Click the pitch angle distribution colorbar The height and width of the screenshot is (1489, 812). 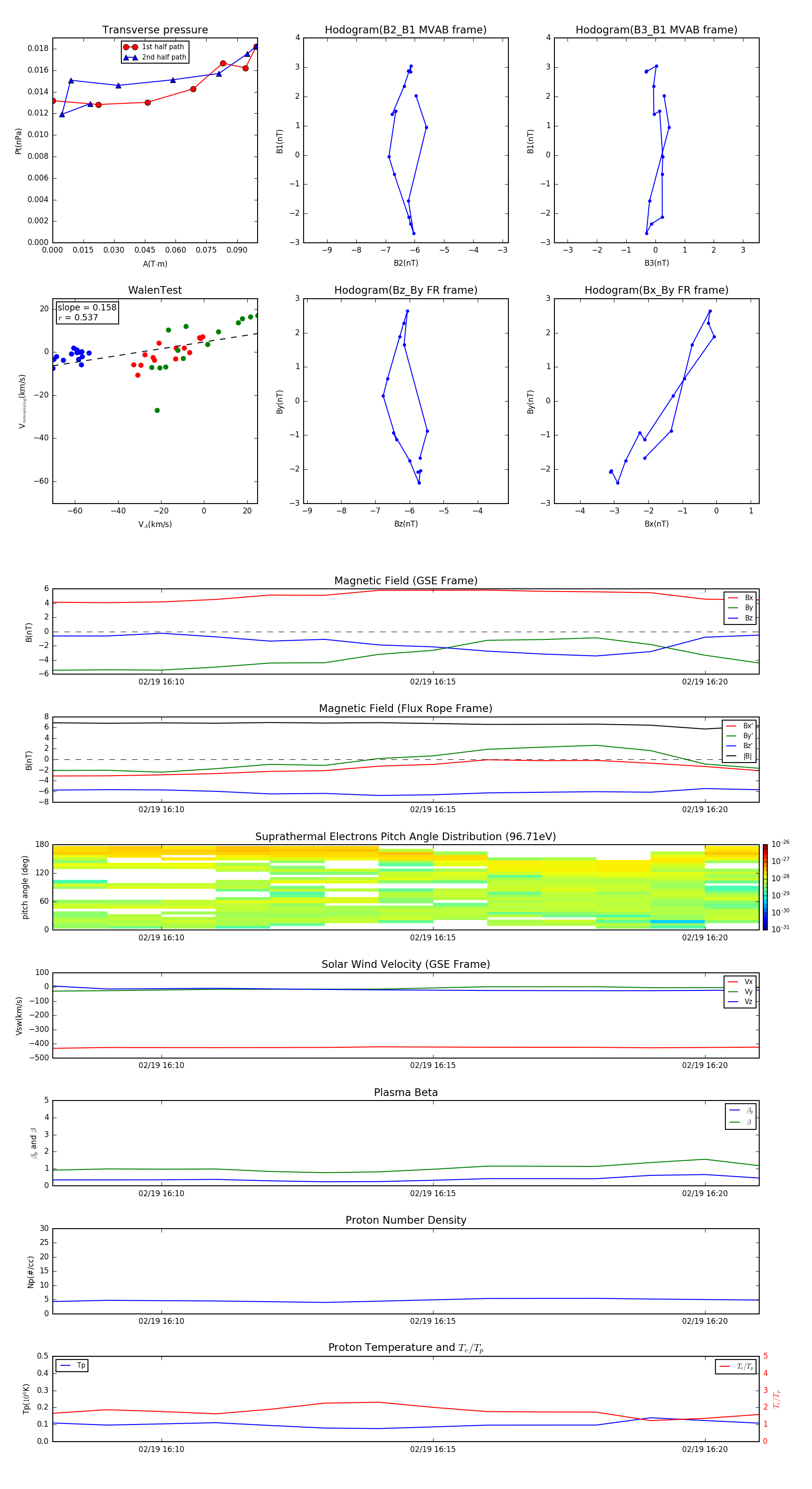(x=765, y=887)
